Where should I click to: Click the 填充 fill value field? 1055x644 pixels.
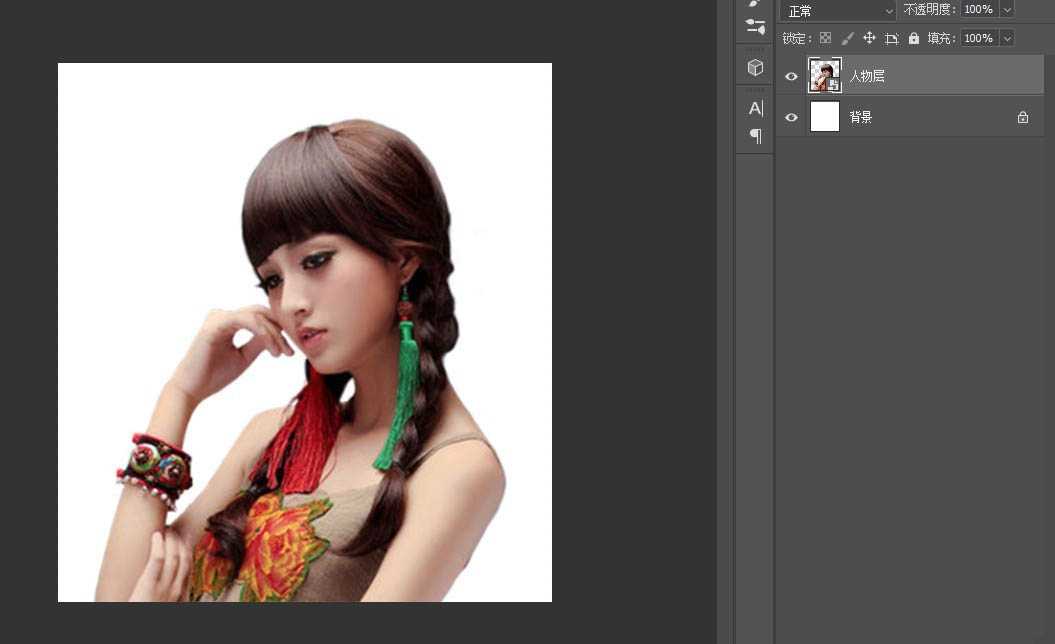pyautogui.click(x=978, y=38)
